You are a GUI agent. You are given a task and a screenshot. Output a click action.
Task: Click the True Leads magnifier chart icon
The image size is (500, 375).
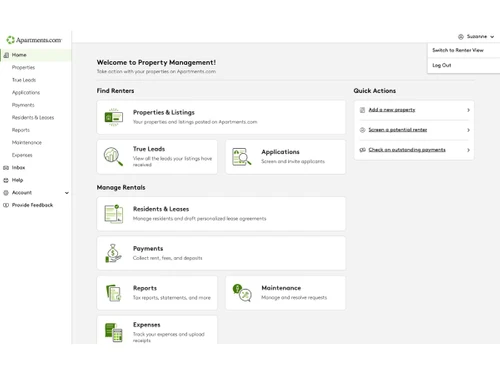click(113, 156)
